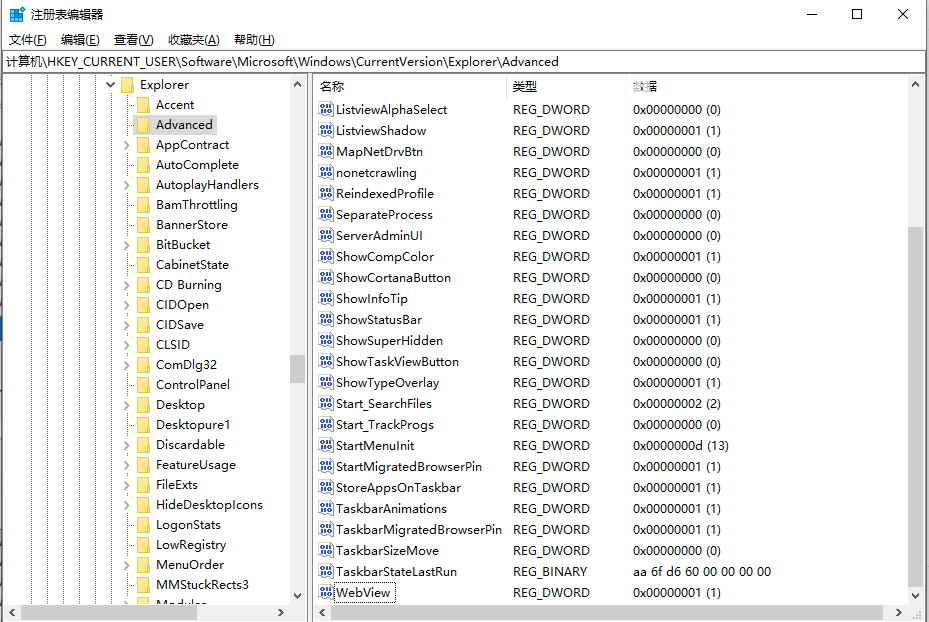Image resolution: width=929 pixels, height=622 pixels.
Task: Click values pane scroll-right arrow
Action: [898, 613]
